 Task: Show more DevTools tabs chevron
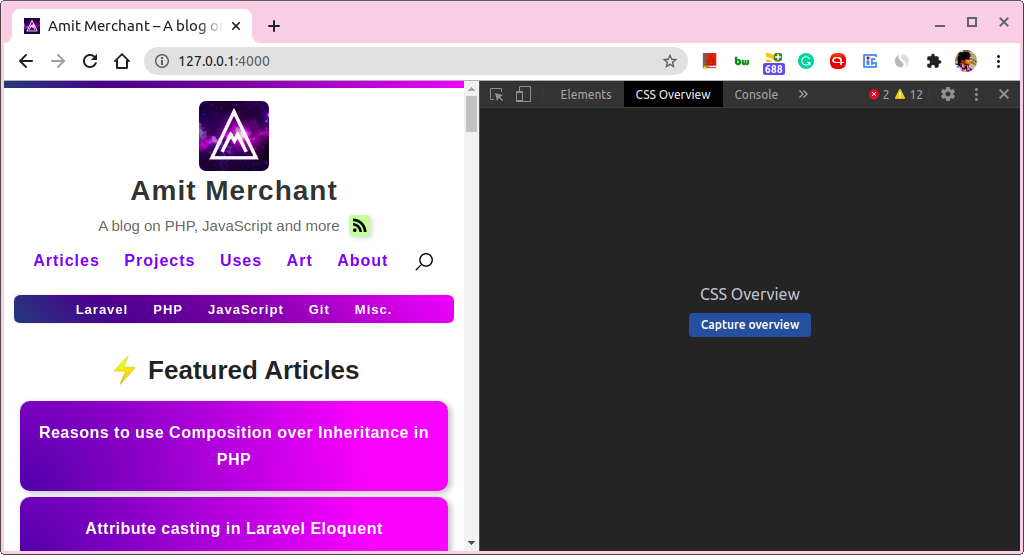coord(803,94)
